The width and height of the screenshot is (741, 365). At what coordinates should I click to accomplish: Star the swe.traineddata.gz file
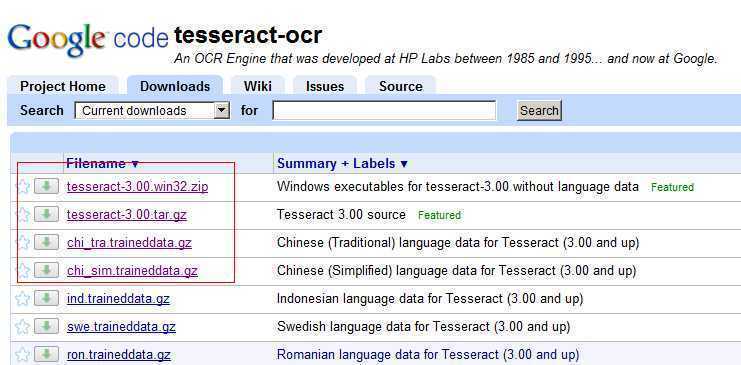pos(23,327)
